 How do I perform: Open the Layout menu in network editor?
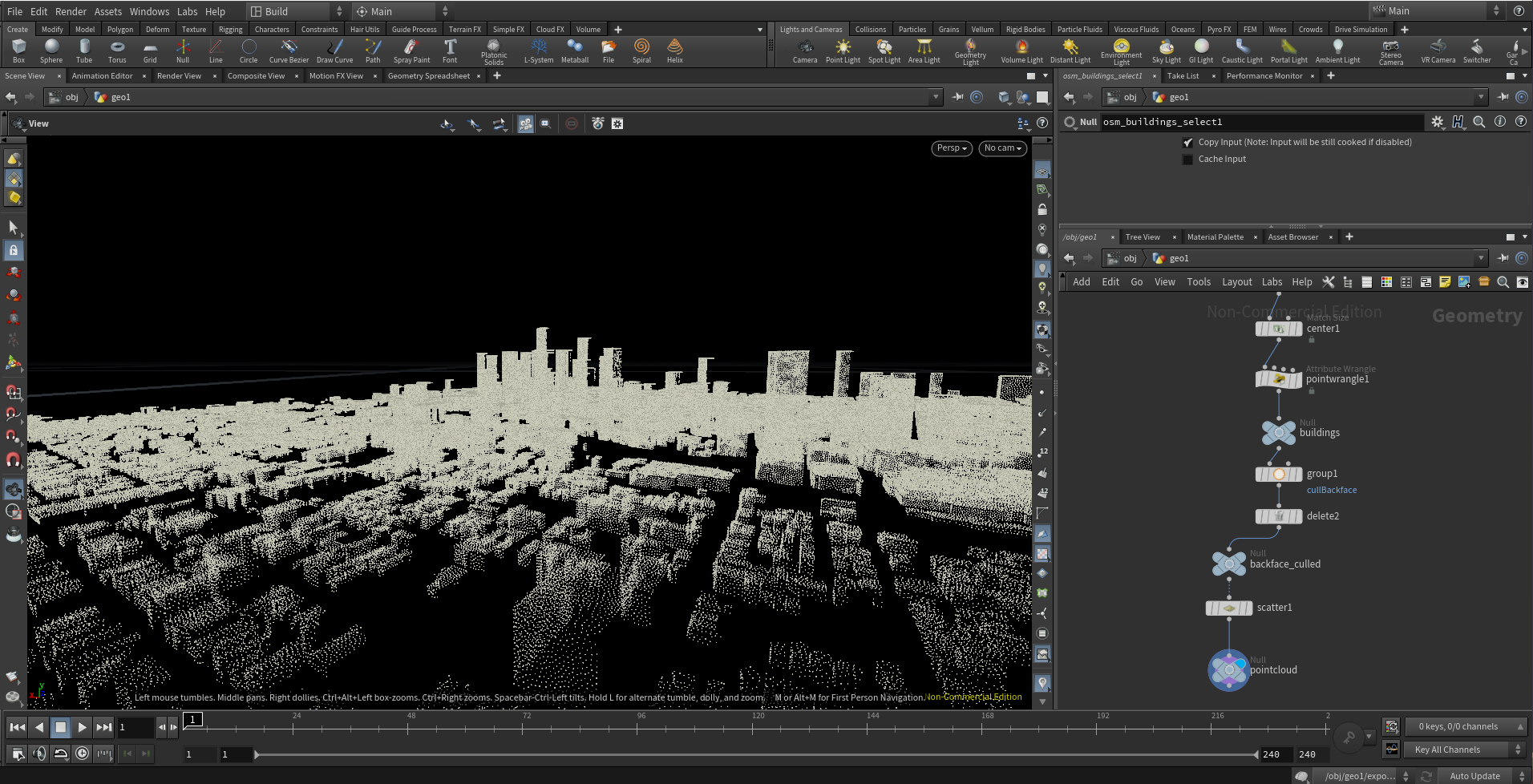(x=1236, y=282)
